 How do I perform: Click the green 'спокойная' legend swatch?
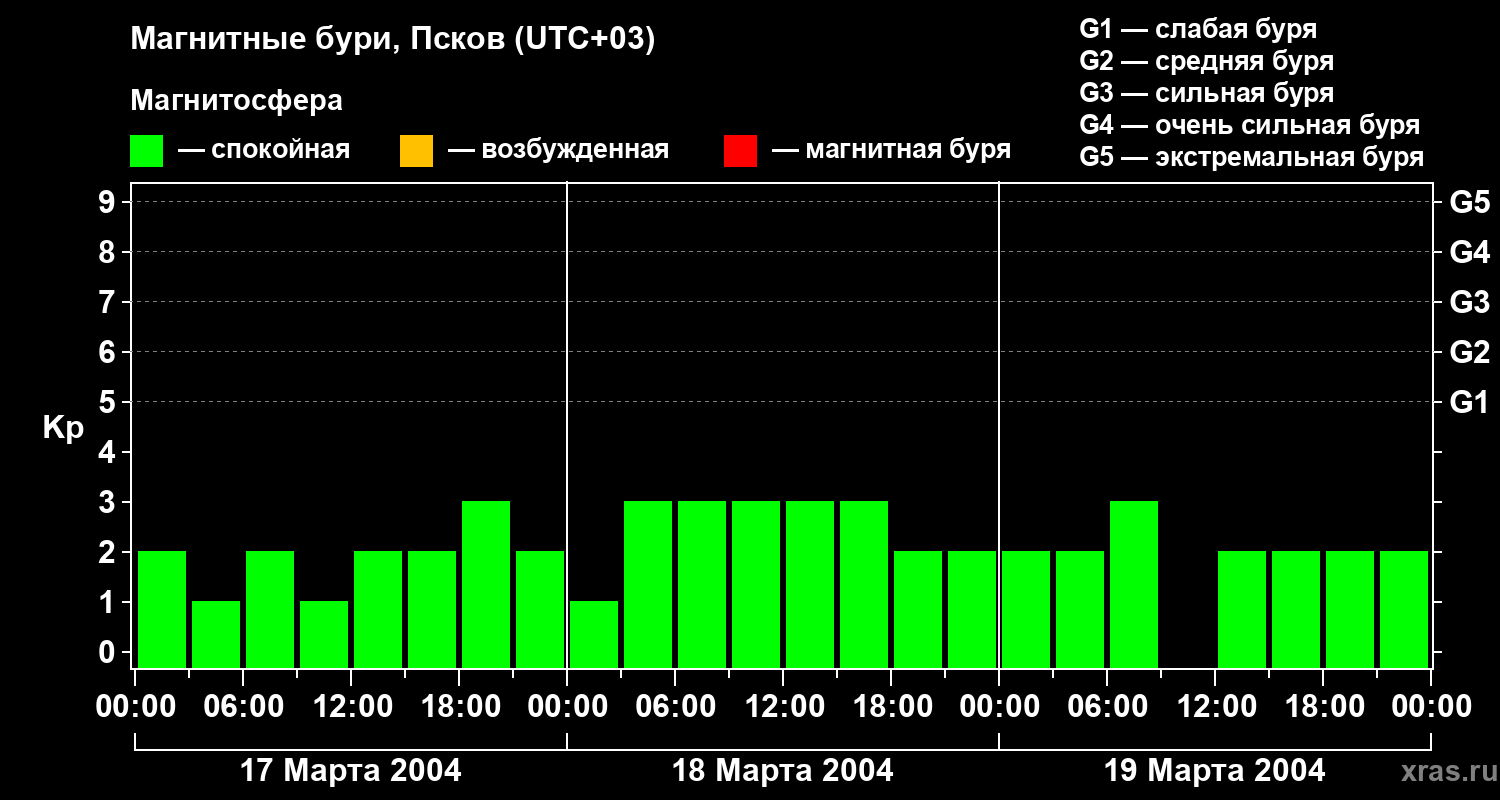(146, 151)
